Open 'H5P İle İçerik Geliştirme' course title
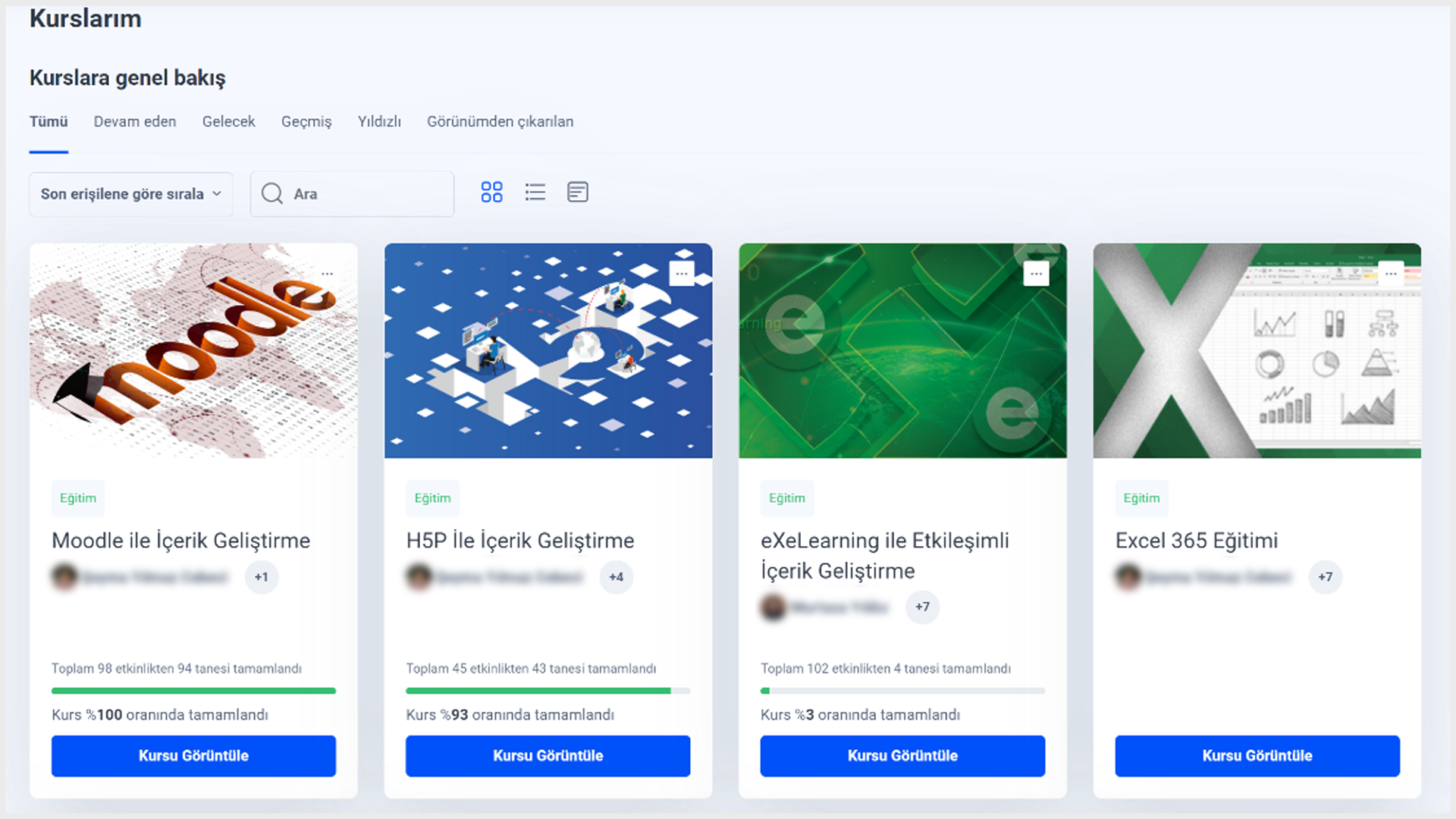Image resolution: width=1456 pixels, height=819 pixels. tap(520, 541)
